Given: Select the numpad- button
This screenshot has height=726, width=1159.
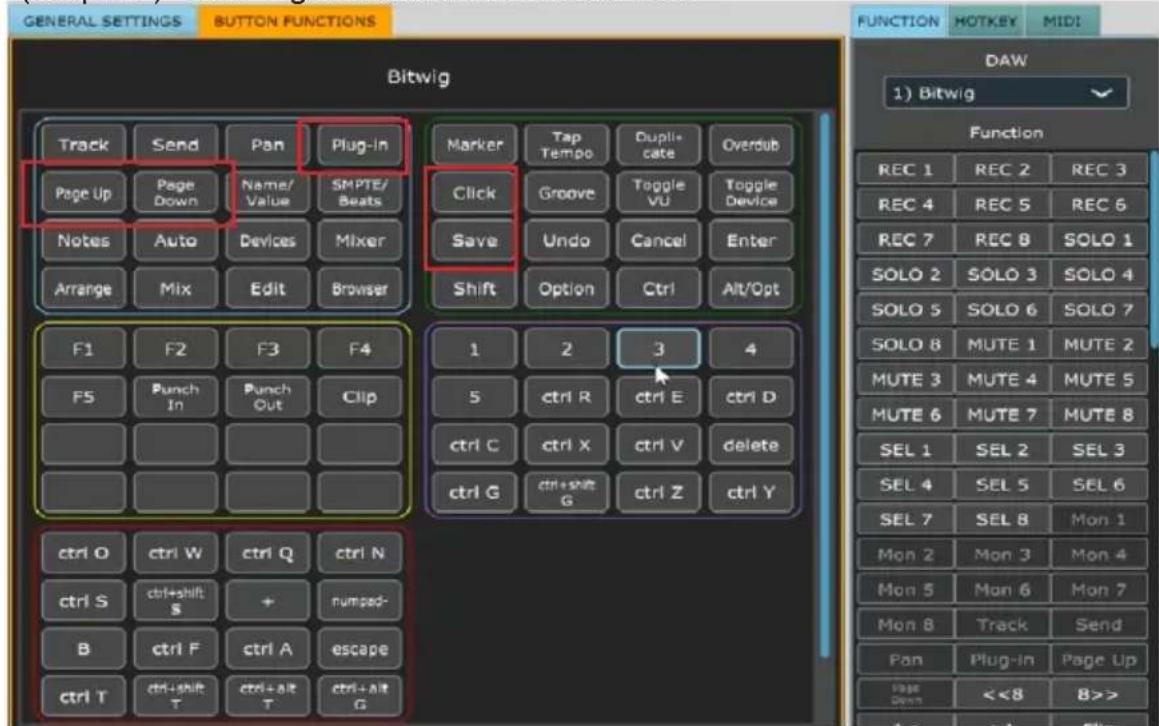Looking at the screenshot, I should click(359, 601).
